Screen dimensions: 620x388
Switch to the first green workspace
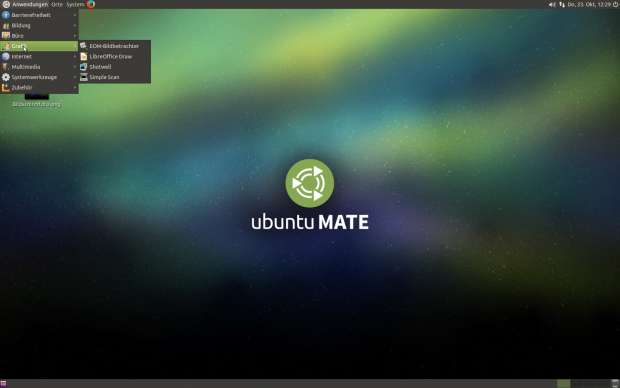(563, 383)
